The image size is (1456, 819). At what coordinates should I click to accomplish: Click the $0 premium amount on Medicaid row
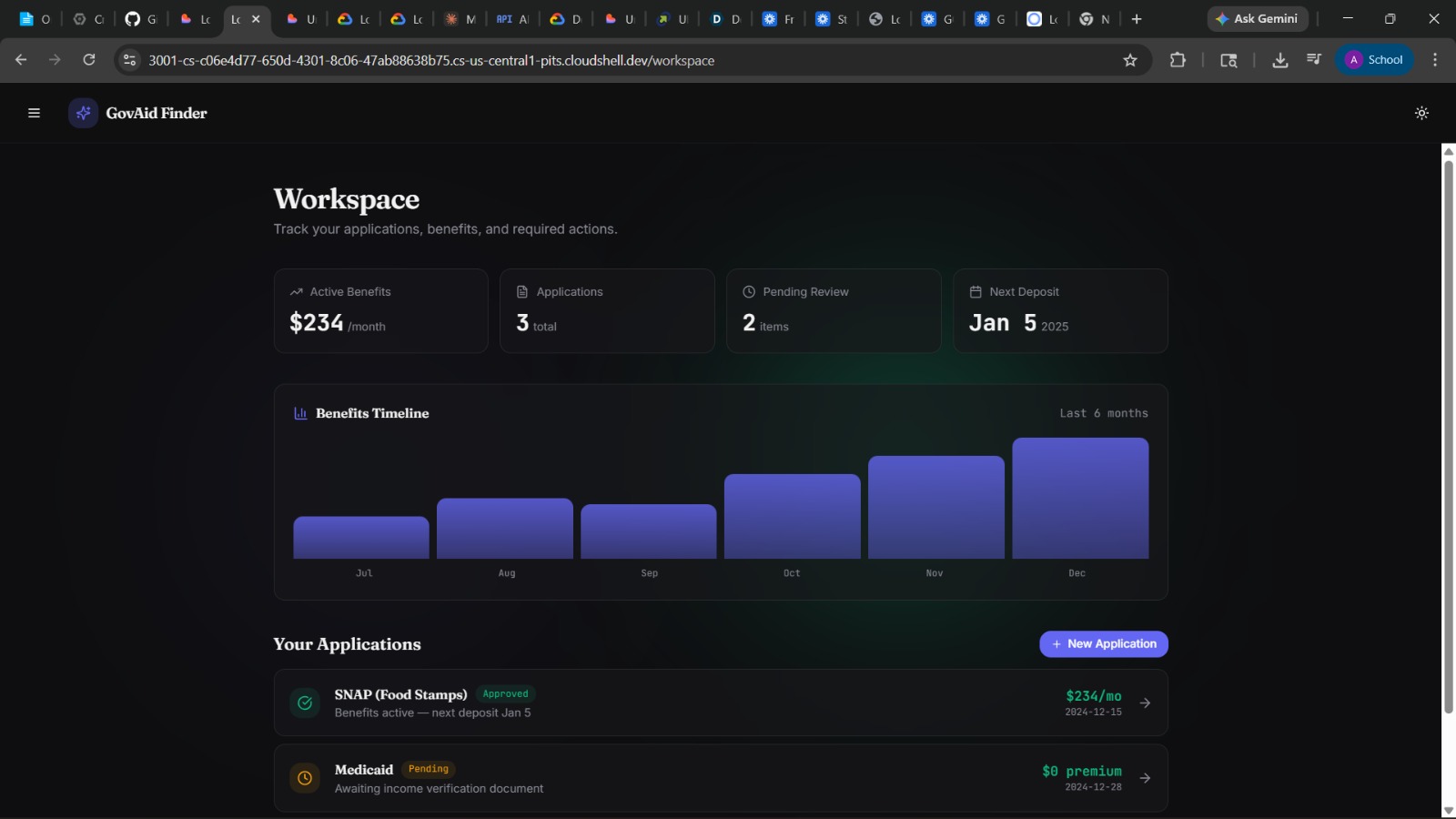(1082, 772)
